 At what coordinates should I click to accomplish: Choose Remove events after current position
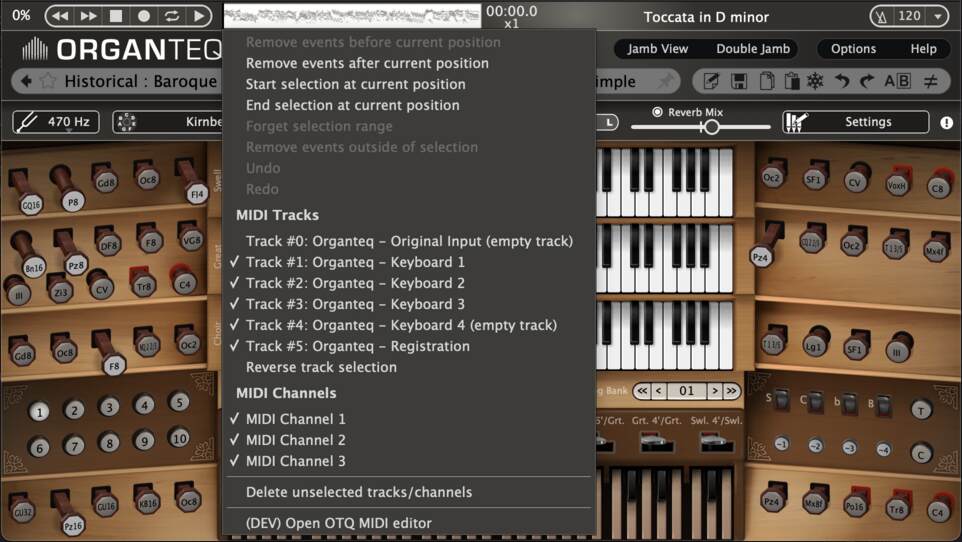click(x=409, y=63)
